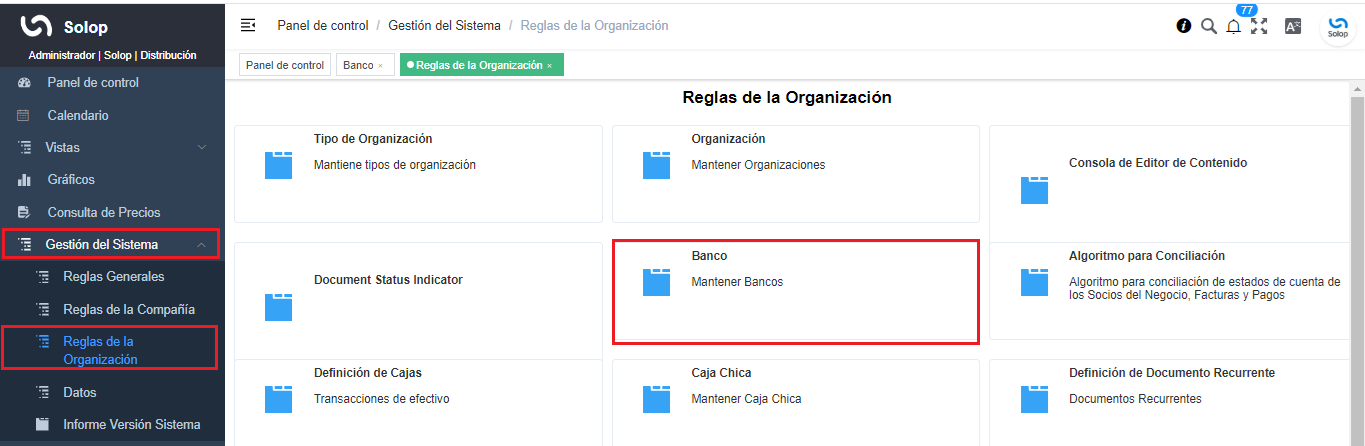Screen dimensions: 1365x446
Task: Go to Gestión del Sistema breadcrumb
Action: pyautogui.click(x=444, y=25)
